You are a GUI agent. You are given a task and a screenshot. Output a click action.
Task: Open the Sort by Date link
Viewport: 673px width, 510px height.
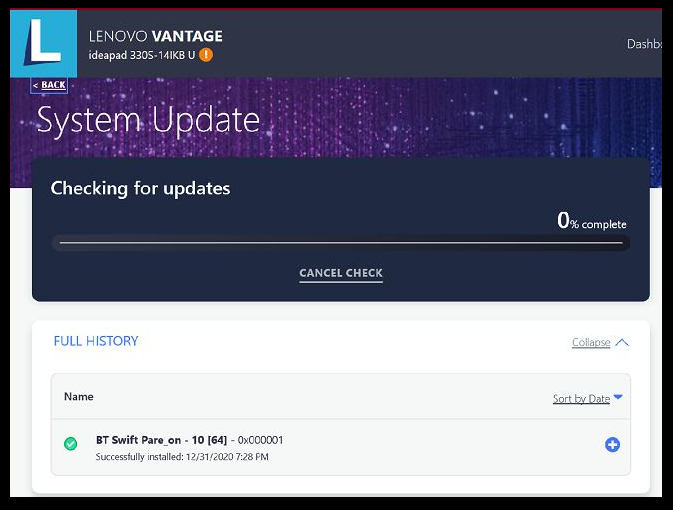click(581, 399)
